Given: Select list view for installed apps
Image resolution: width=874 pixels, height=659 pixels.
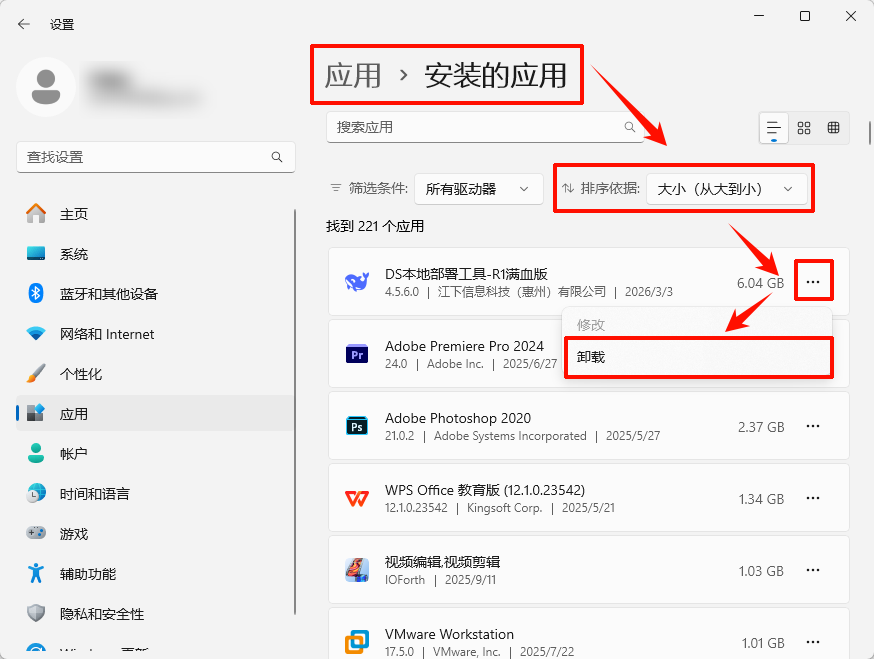Looking at the screenshot, I should tap(773, 128).
